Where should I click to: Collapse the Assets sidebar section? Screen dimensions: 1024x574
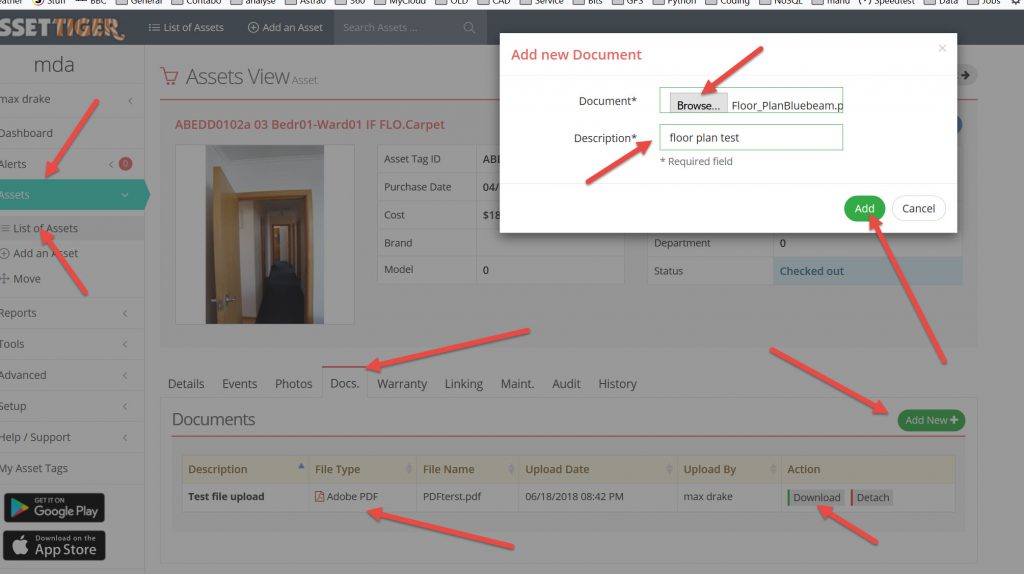(124, 195)
